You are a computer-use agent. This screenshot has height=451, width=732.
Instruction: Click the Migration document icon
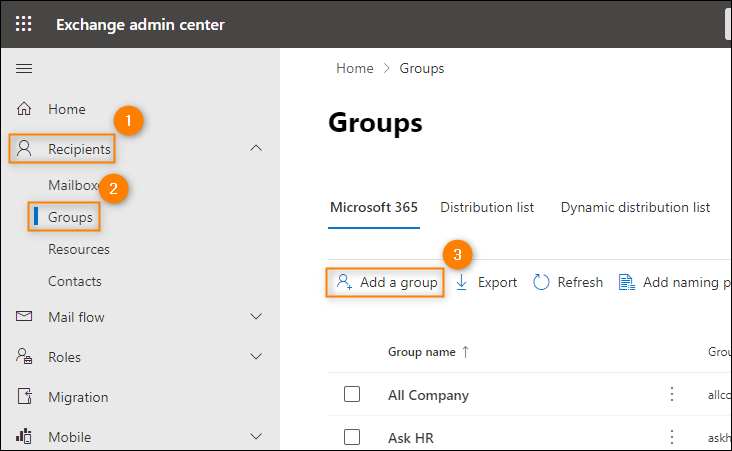[x=25, y=396]
